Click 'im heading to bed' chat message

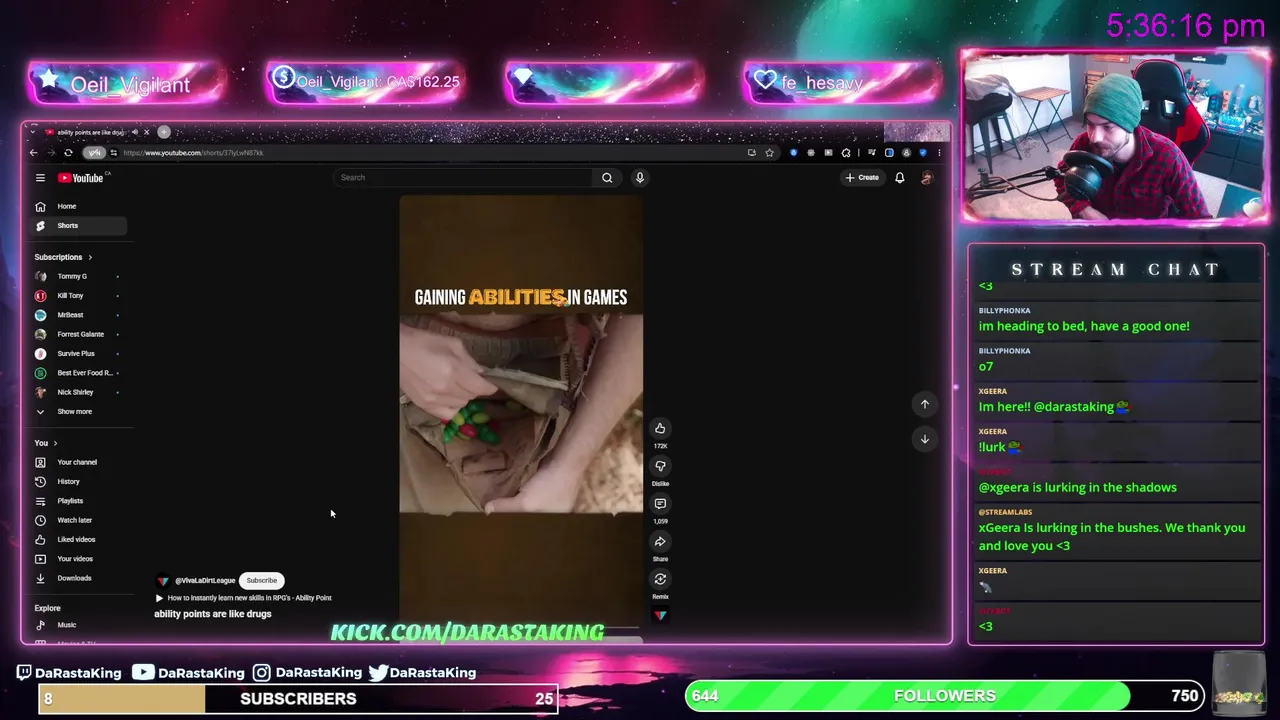click(1084, 326)
